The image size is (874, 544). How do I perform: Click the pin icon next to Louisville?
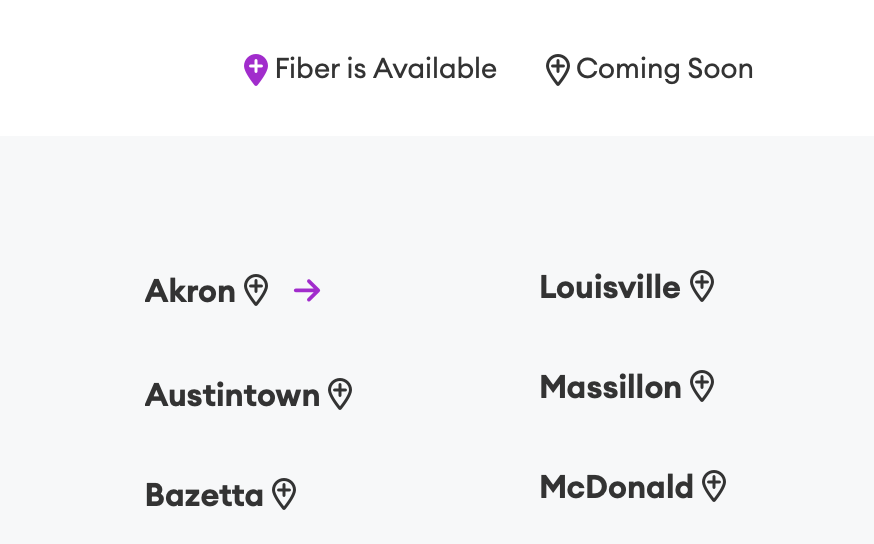coord(702,286)
